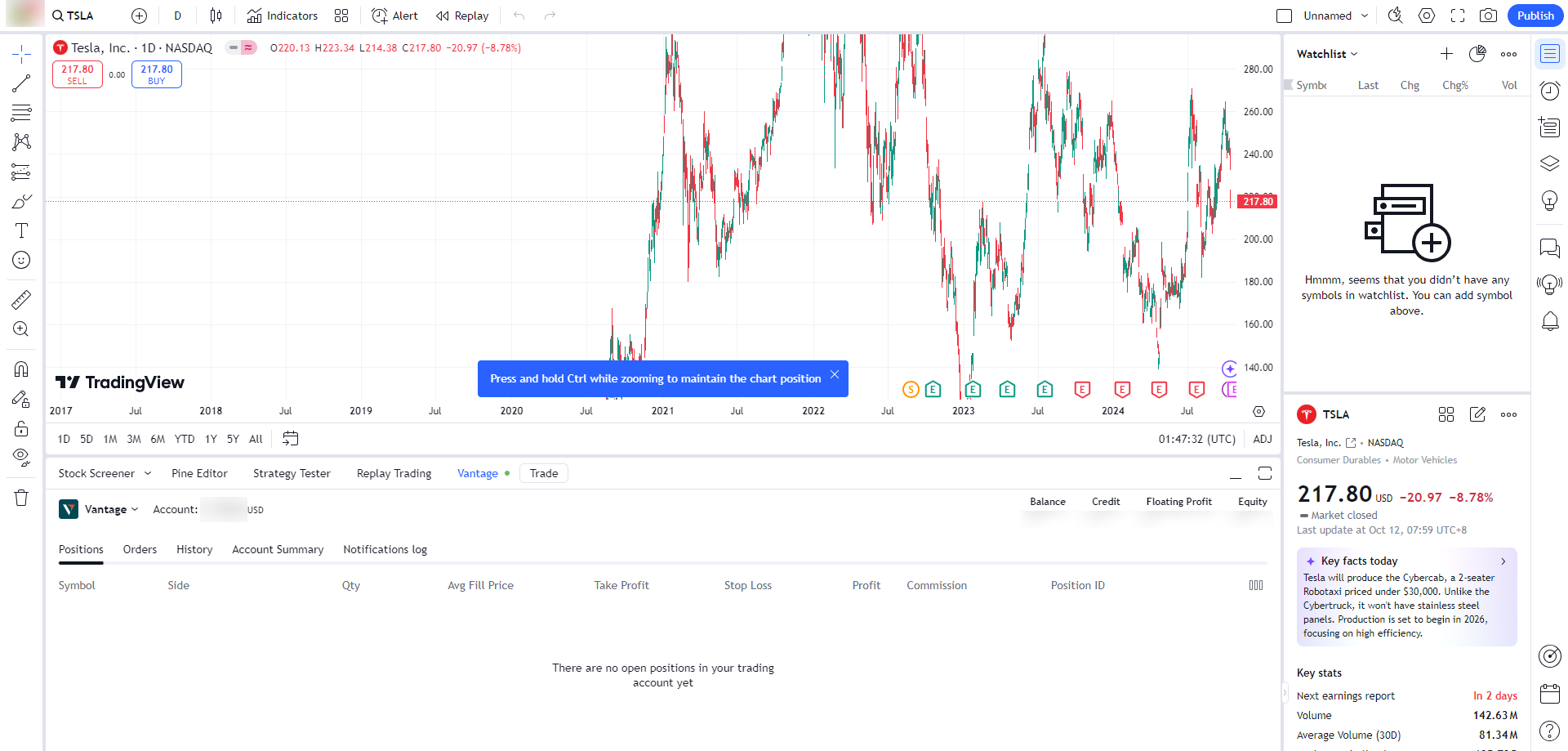Switch to the Orders tab

click(x=140, y=549)
